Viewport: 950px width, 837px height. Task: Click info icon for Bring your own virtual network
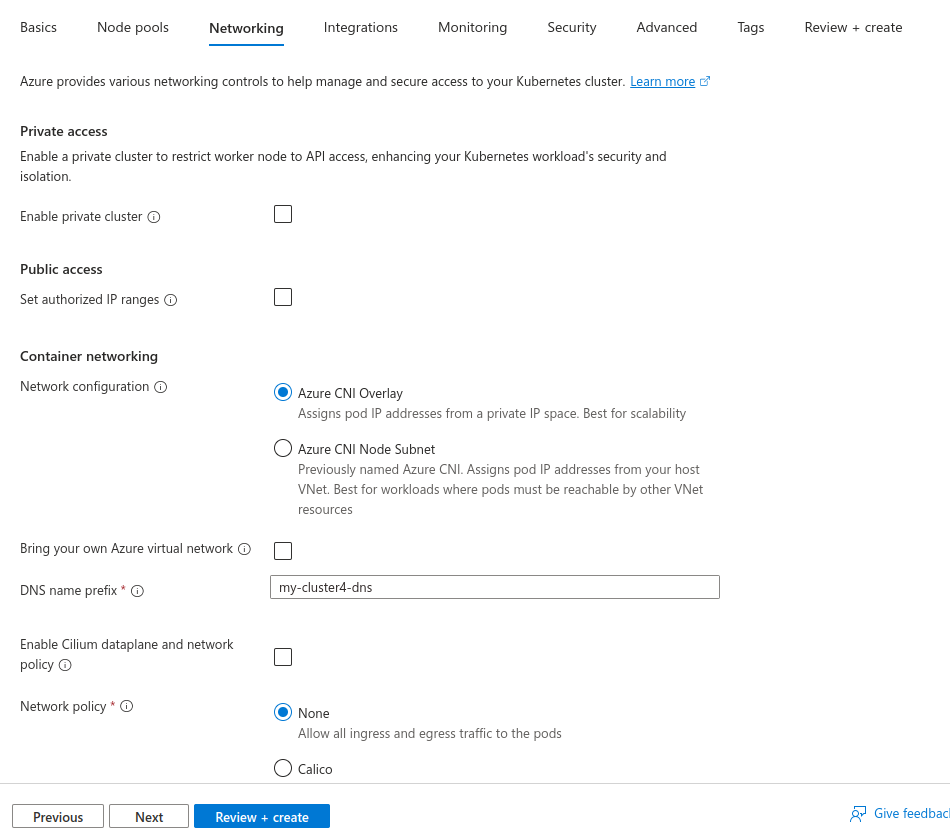point(245,549)
